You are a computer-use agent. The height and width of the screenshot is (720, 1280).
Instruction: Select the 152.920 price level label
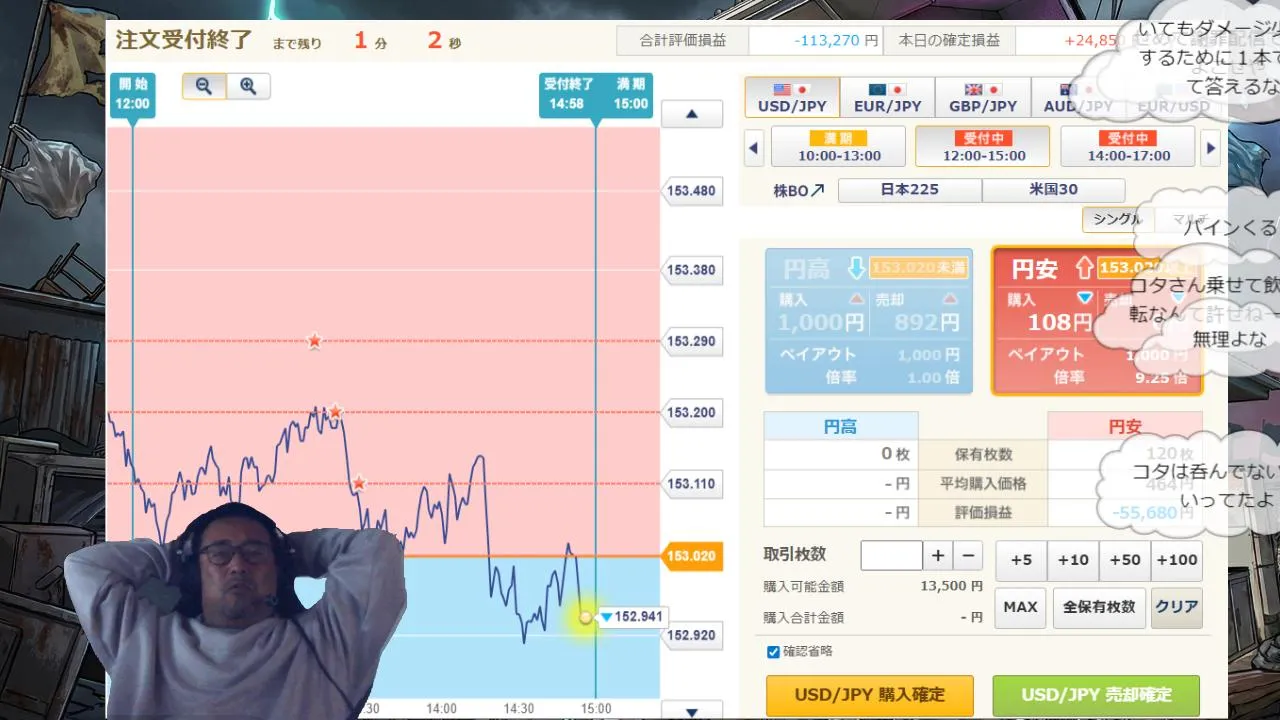point(692,635)
